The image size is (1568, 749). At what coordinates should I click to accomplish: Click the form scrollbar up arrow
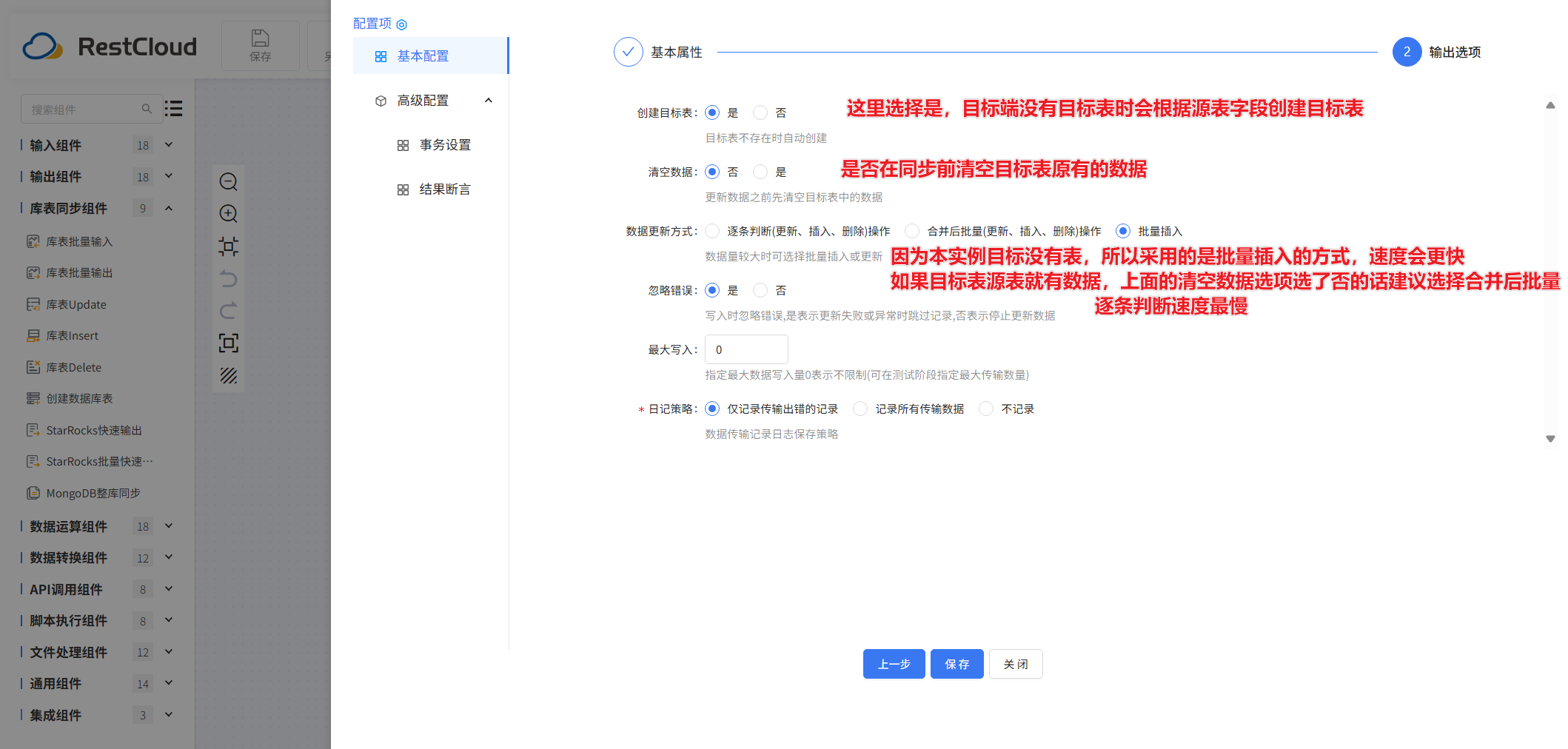coord(1550,105)
